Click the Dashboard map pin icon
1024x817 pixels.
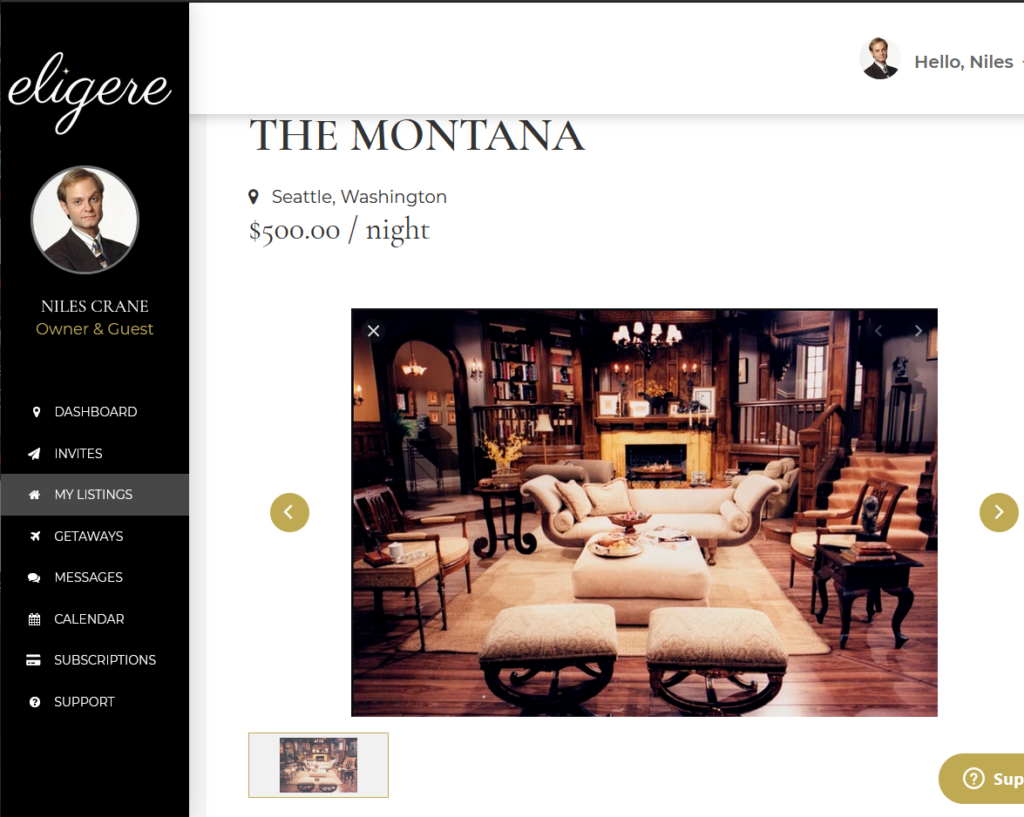coord(37,411)
